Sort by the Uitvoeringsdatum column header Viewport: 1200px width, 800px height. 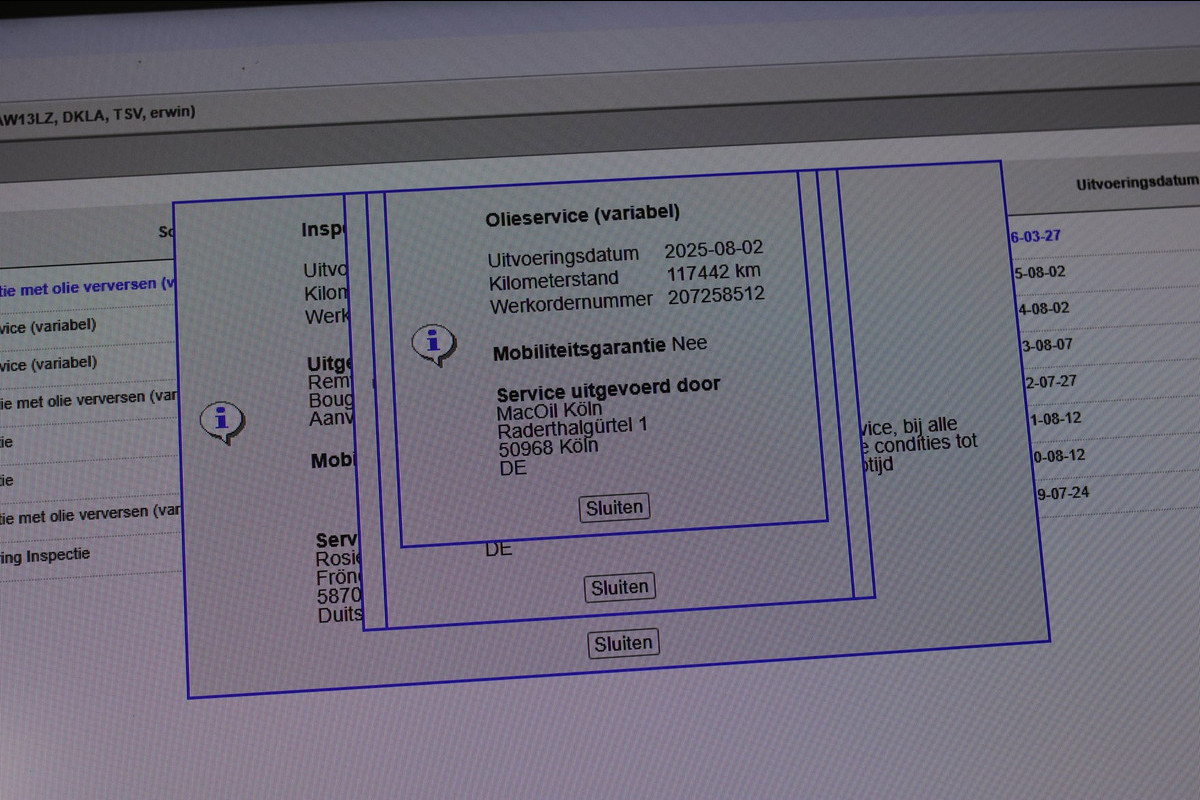point(1136,183)
